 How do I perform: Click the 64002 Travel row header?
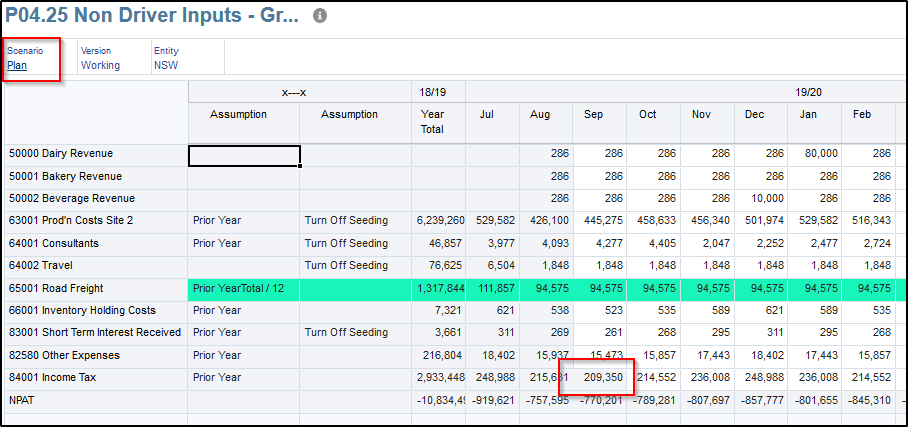point(96,265)
